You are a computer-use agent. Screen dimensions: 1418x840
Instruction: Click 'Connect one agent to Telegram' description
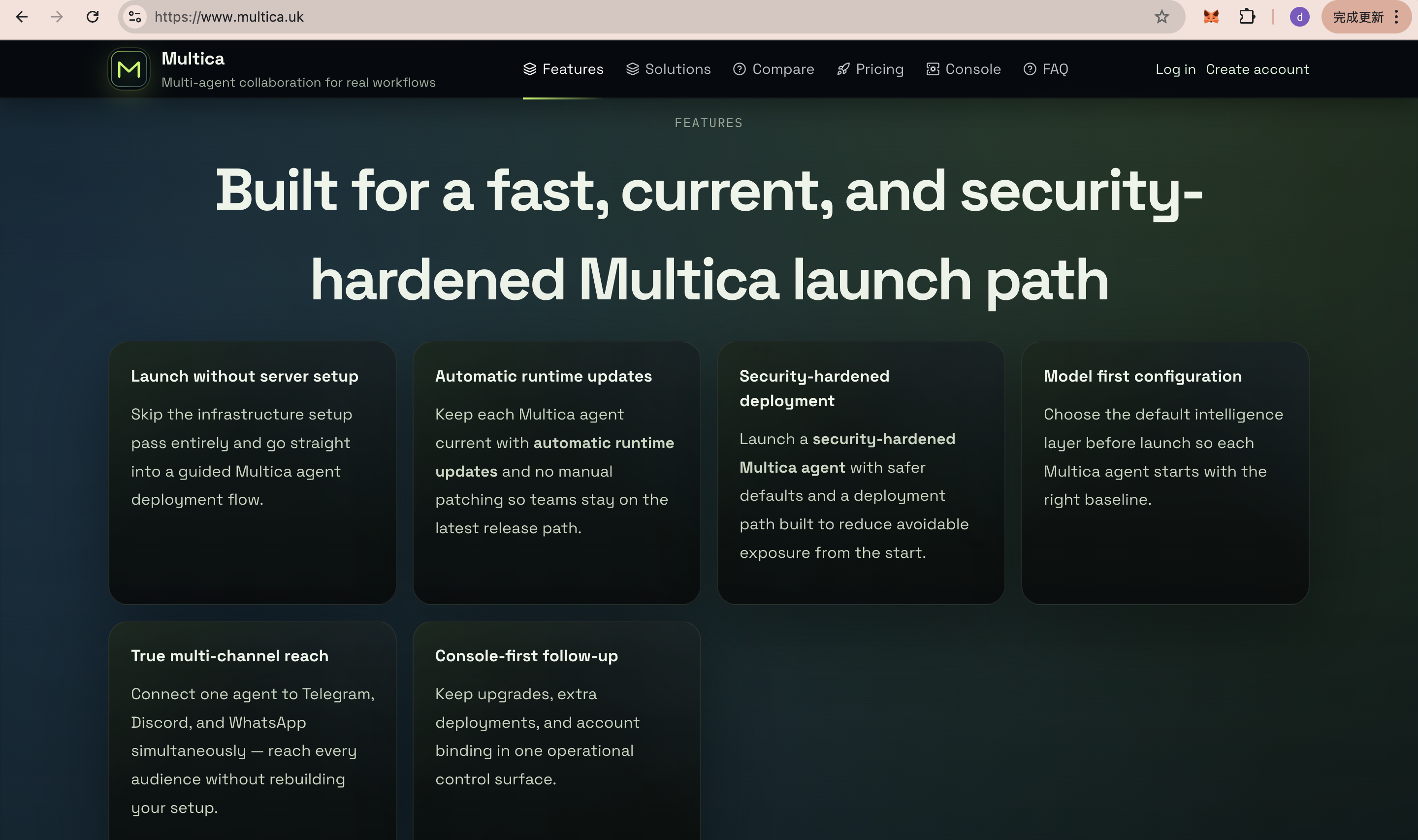pos(253,750)
